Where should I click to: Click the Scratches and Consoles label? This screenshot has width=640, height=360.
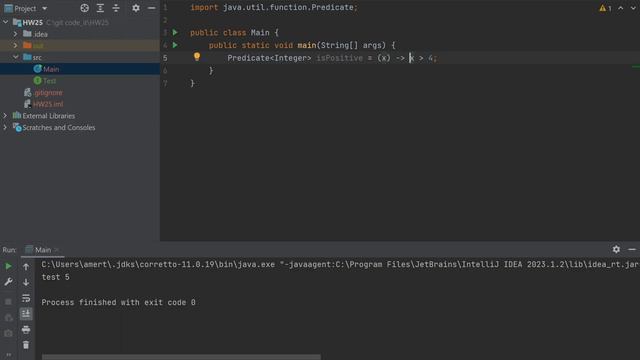click(x=59, y=127)
